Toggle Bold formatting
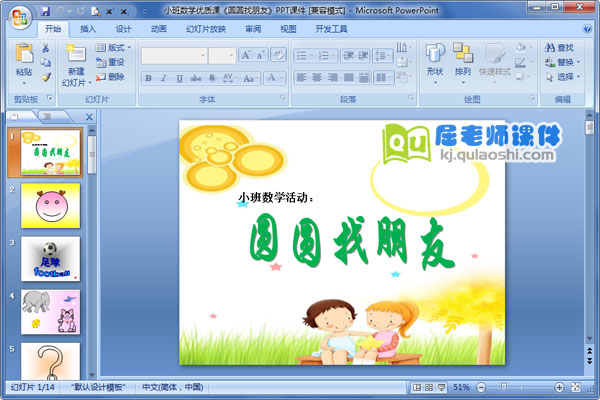Image resolution: width=600 pixels, height=400 pixels. (x=148, y=78)
